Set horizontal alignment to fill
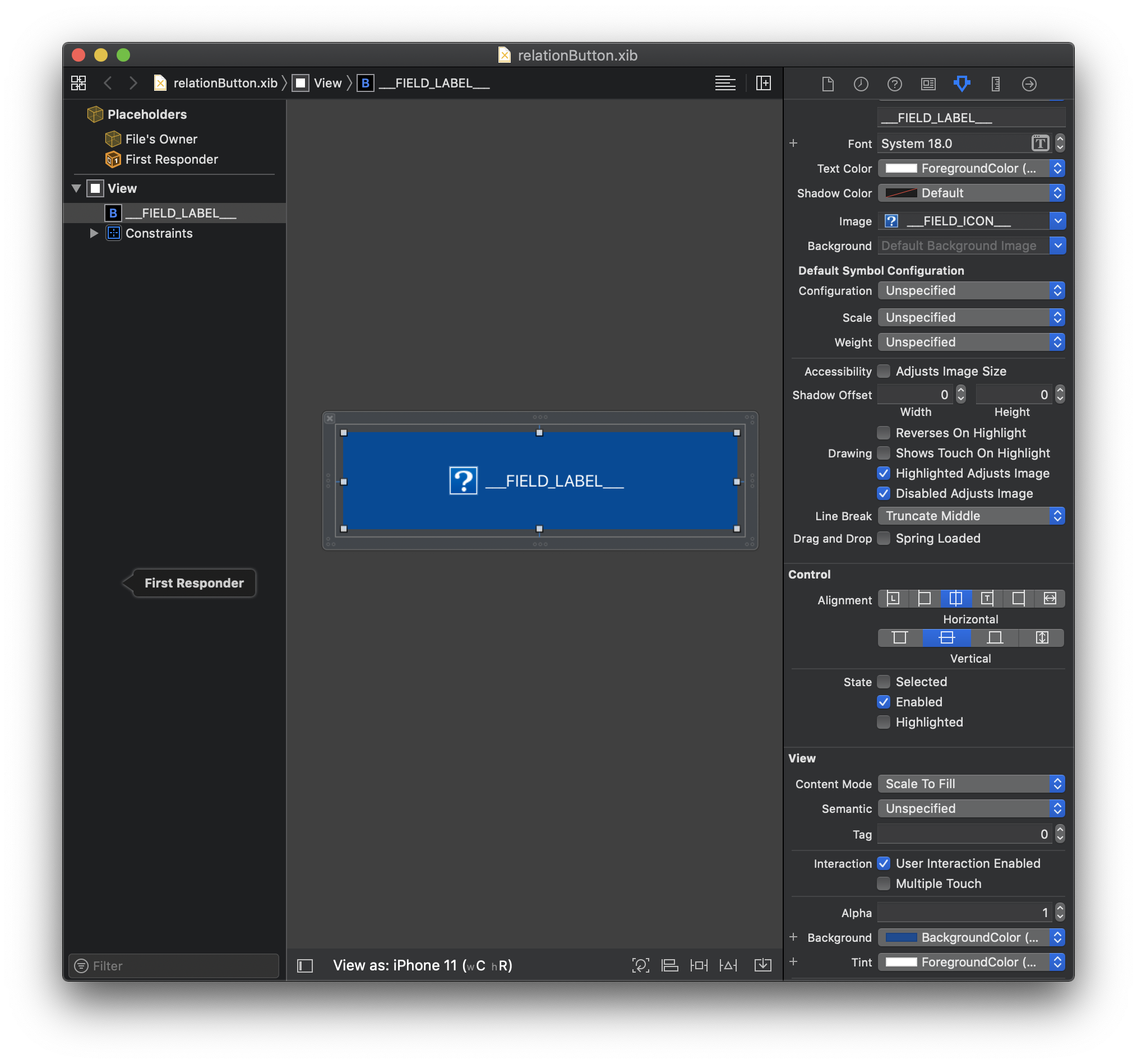This screenshot has width=1137, height=1064. pyautogui.click(x=1050, y=599)
